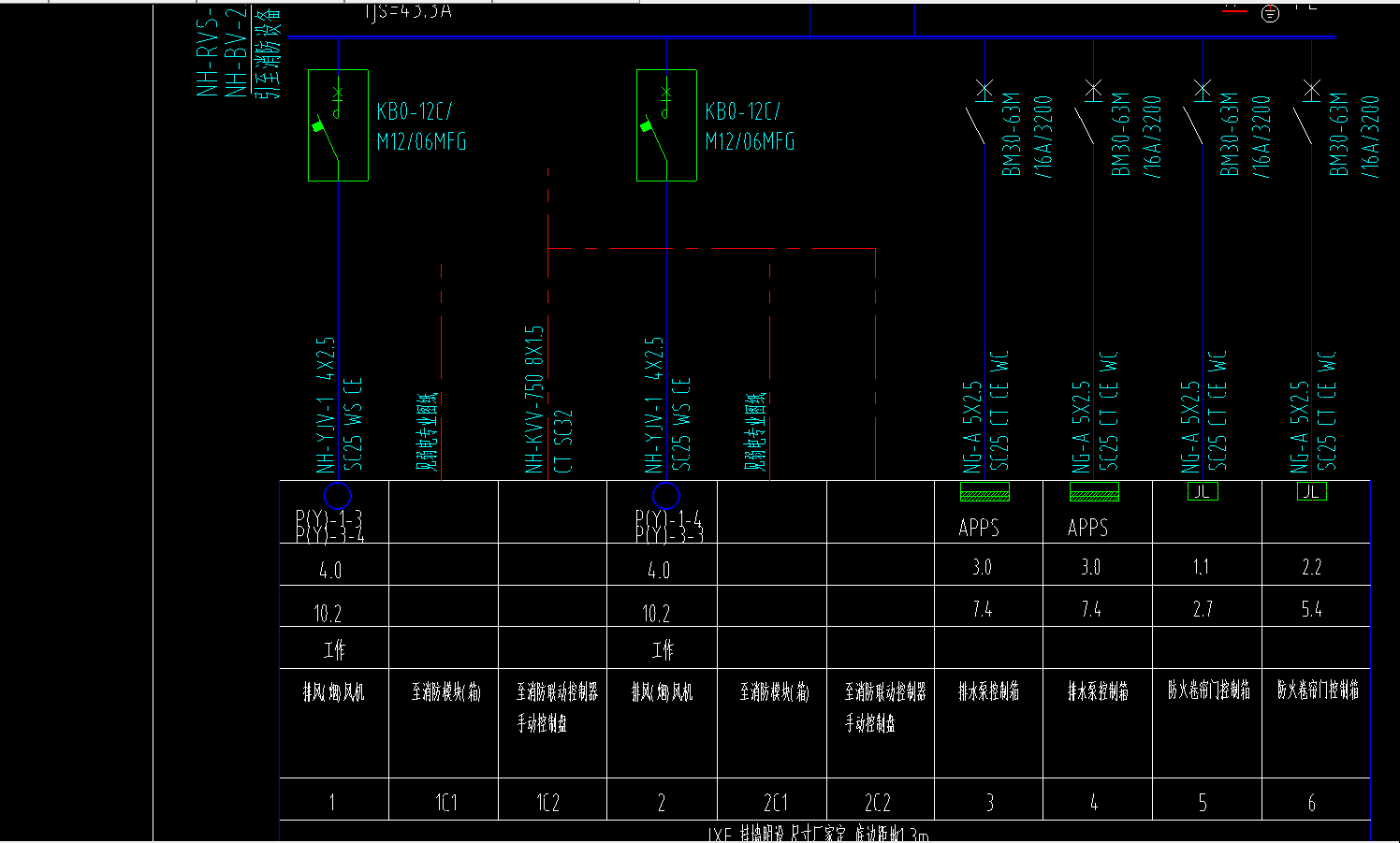The height and width of the screenshot is (843, 1400).
Task: Select the 2.7 current value
Action: click(x=1203, y=610)
